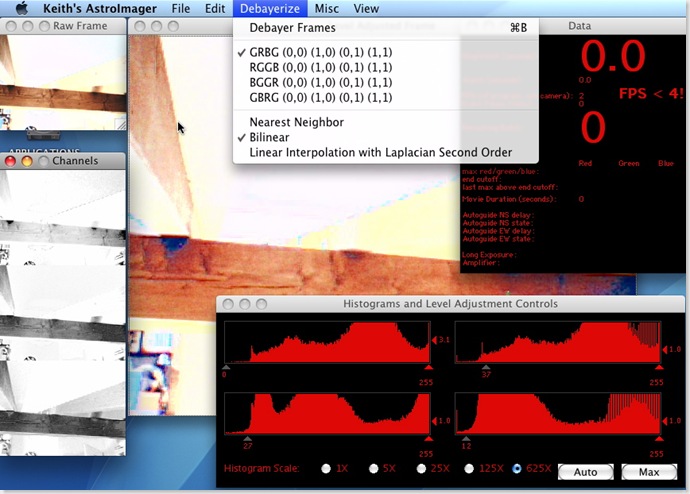Open Keith's AstroImager application menu
690x494 pixels.
[x=100, y=8]
